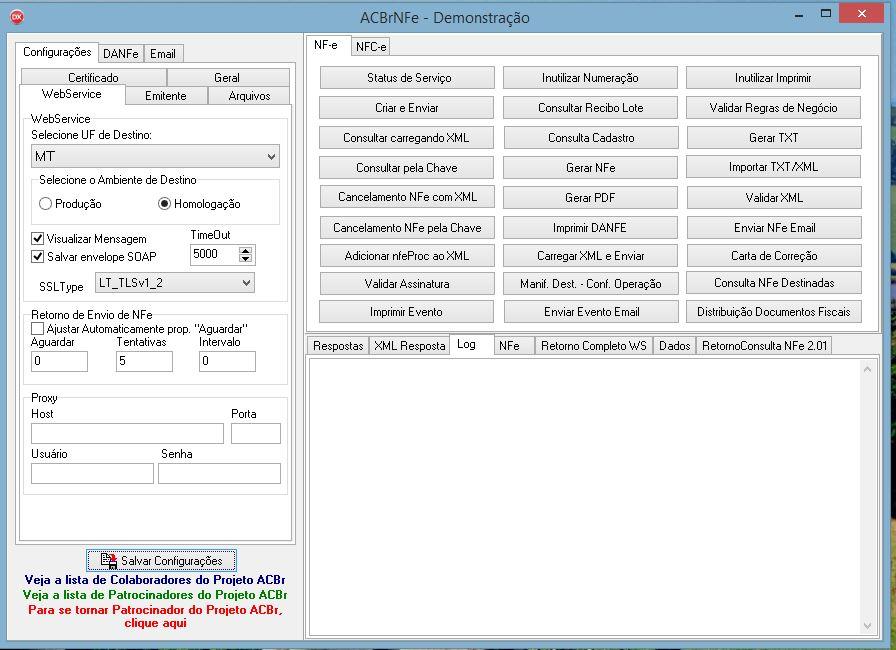Show the XML Resposta tab
Image resolution: width=896 pixels, height=650 pixels.
tap(410, 346)
